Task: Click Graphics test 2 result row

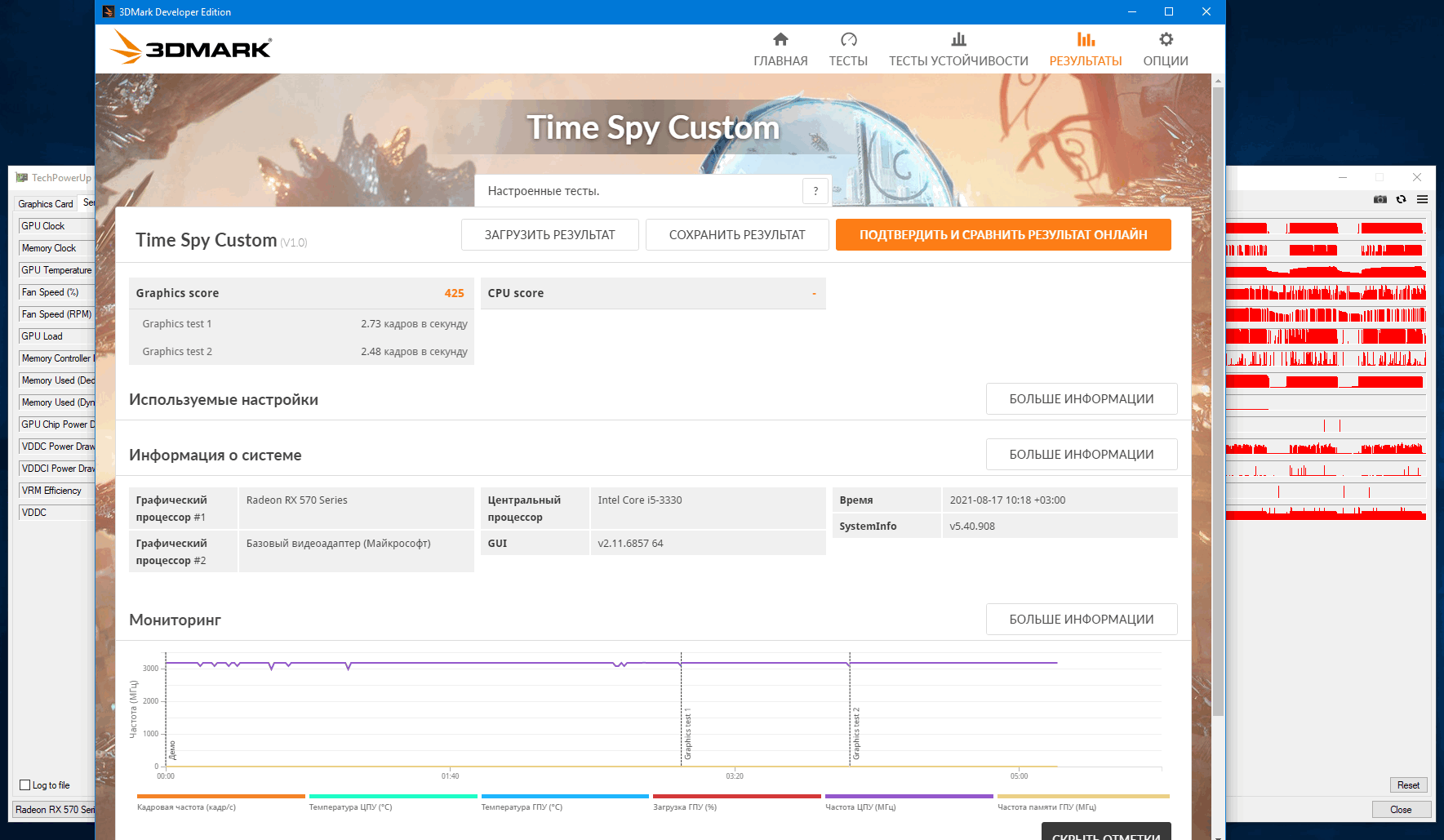Action: tap(301, 352)
